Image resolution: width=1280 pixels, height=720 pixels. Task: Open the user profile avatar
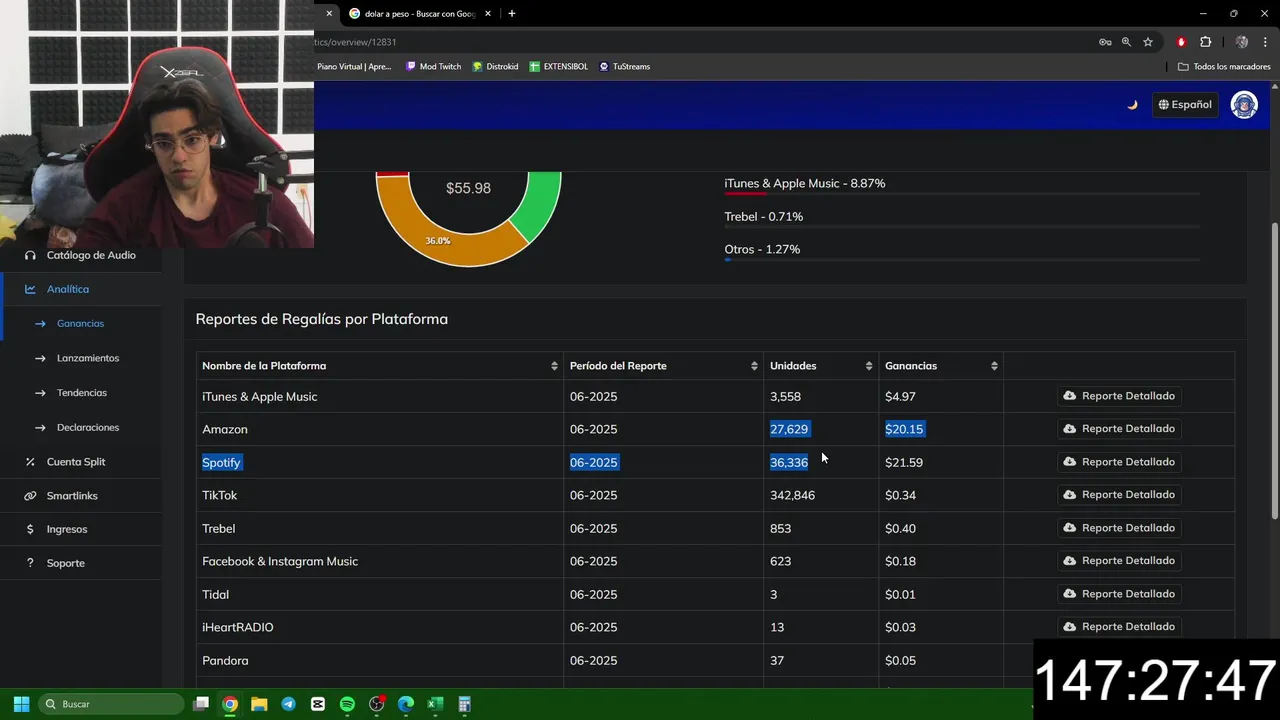(1244, 104)
